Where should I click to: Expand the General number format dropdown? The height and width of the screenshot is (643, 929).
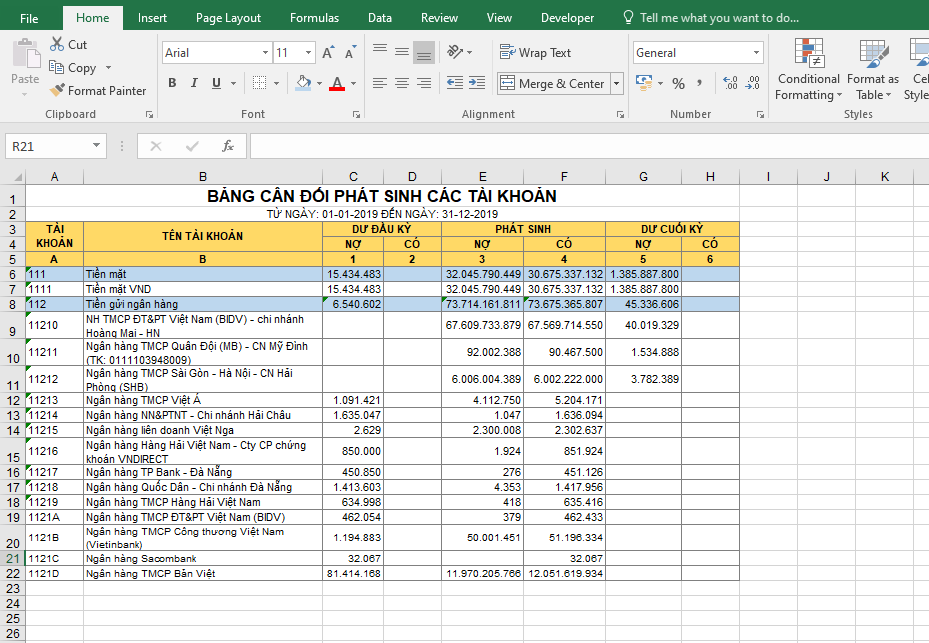[756, 53]
